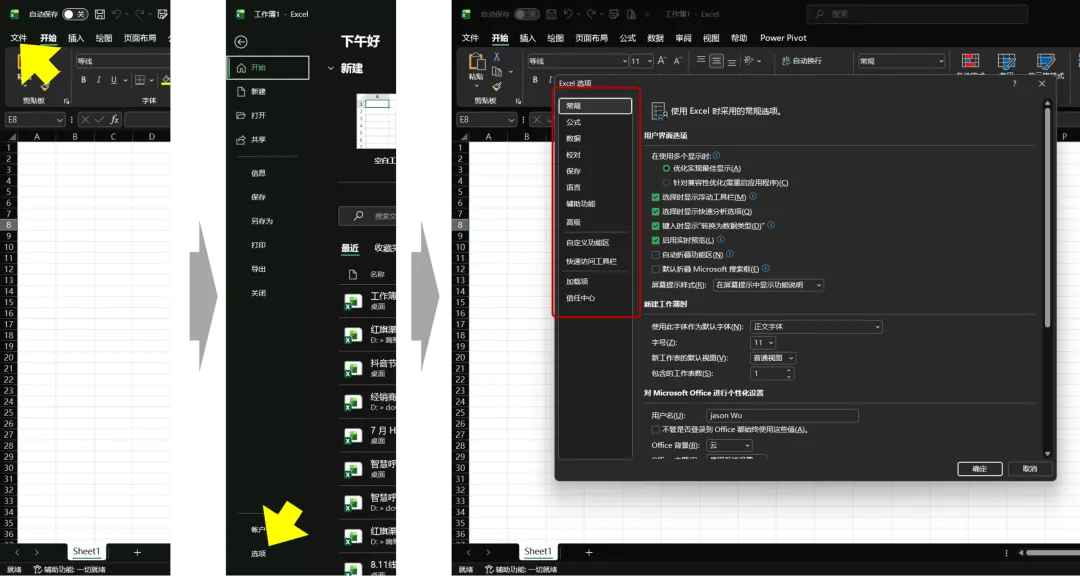Click the help question mark in the Excel 选项 dialog
Image resolution: width=1080 pixels, height=576 pixels.
coord(1015,83)
